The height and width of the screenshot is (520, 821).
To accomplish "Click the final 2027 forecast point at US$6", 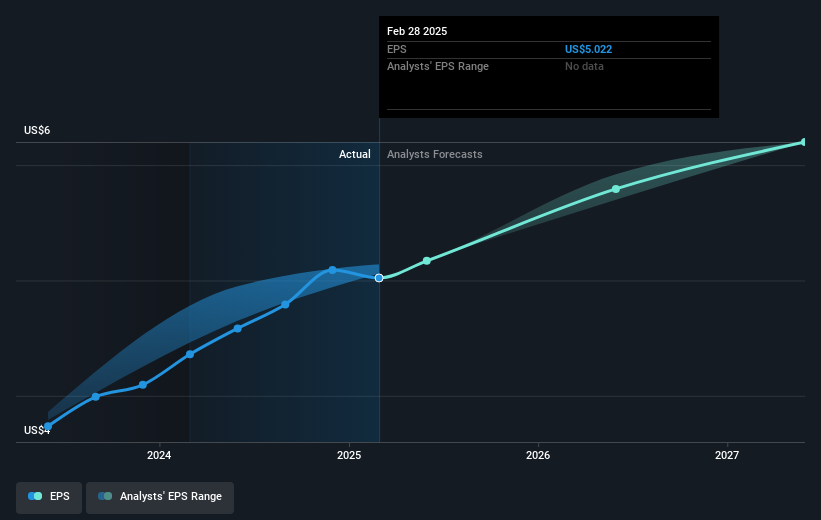I will tap(804, 142).
